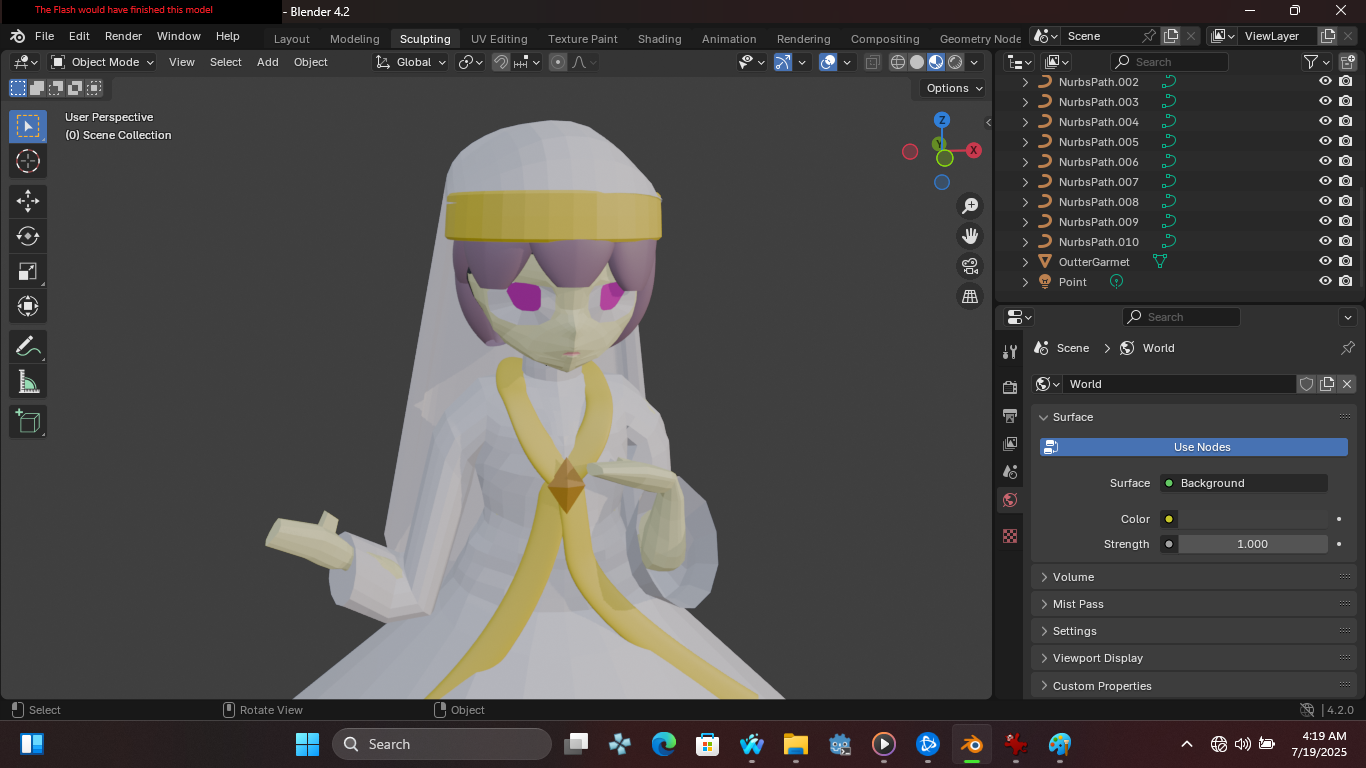Toggle snapping magnet in header
Image resolution: width=1366 pixels, height=768 pixels.
501,62
